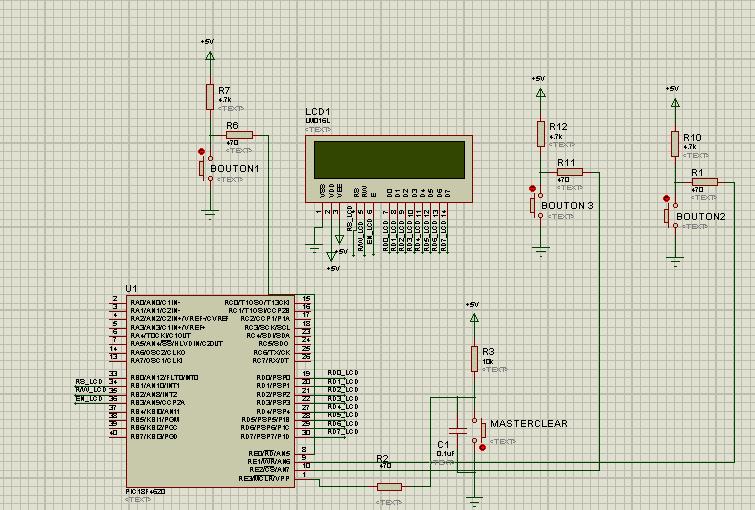
Task: Click pin 40 stub on U1
Action: point(117,436)
